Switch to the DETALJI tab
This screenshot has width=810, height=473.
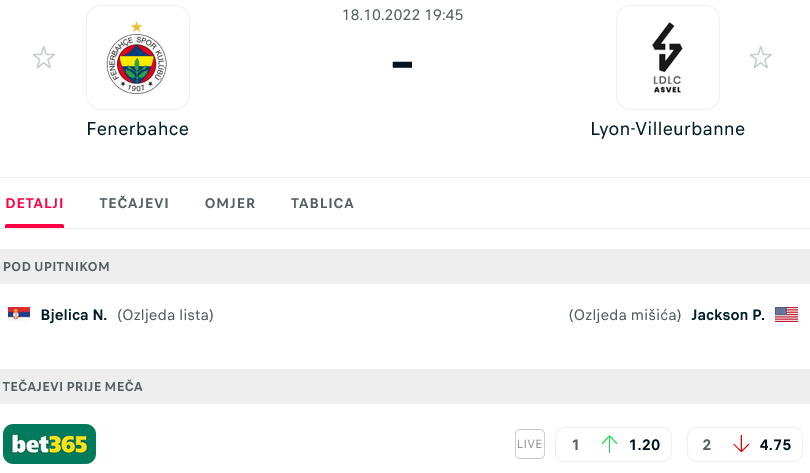point(35,203)
